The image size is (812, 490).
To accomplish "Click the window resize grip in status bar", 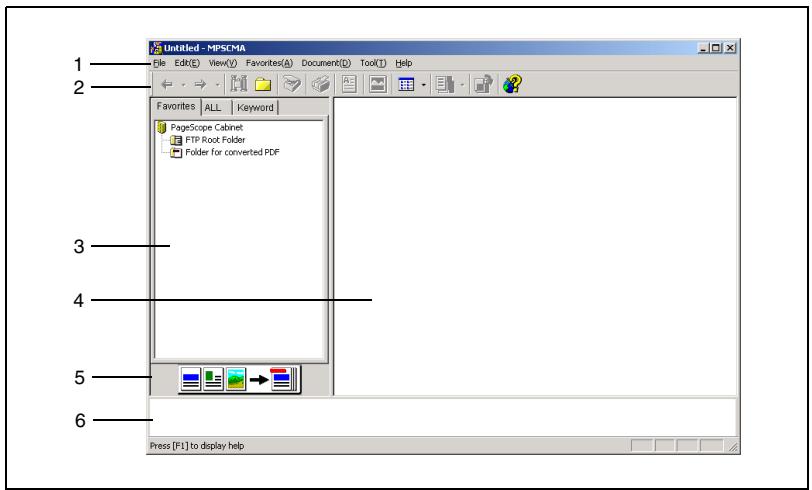I will pyautogui.click(x=733, y=447).
